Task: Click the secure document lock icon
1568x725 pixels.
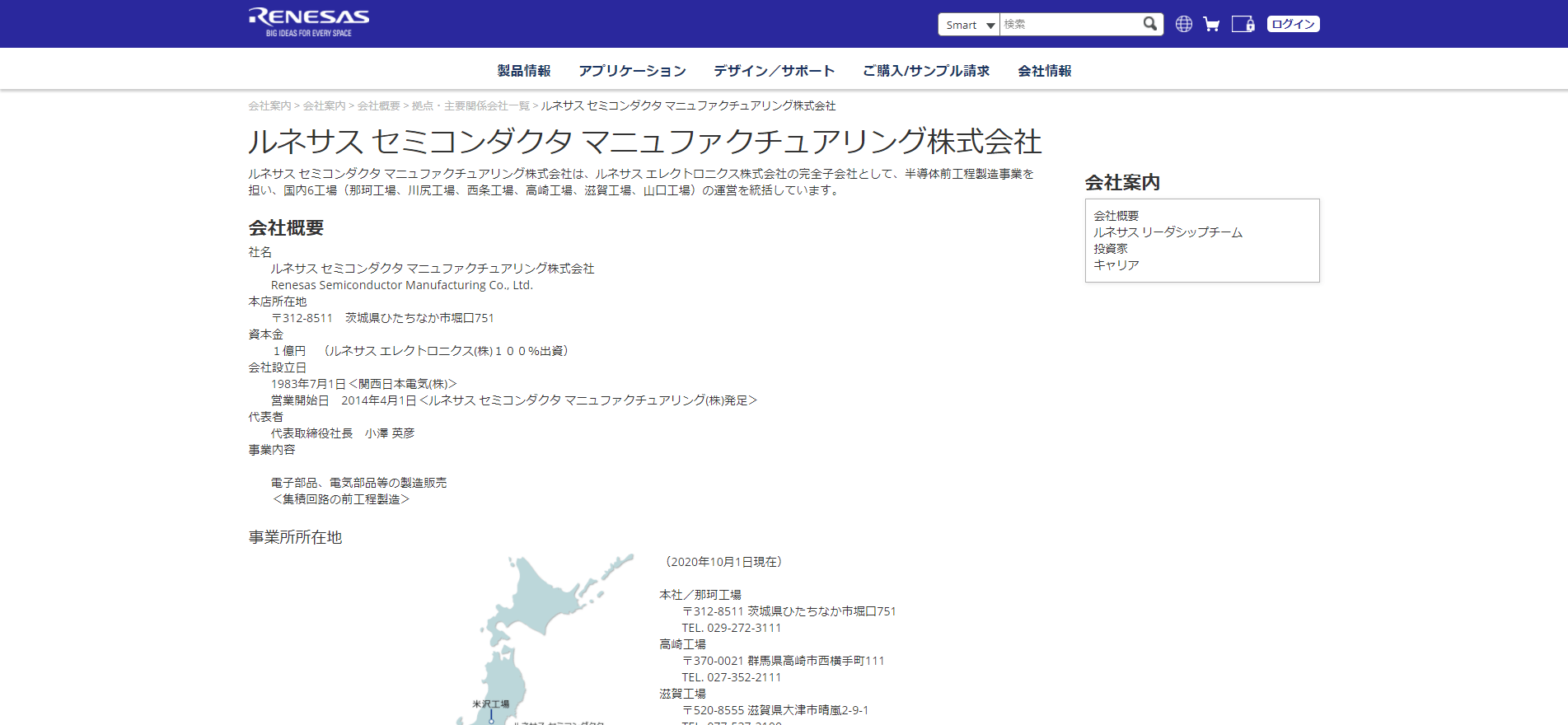Action: (x=1243, y=24)
